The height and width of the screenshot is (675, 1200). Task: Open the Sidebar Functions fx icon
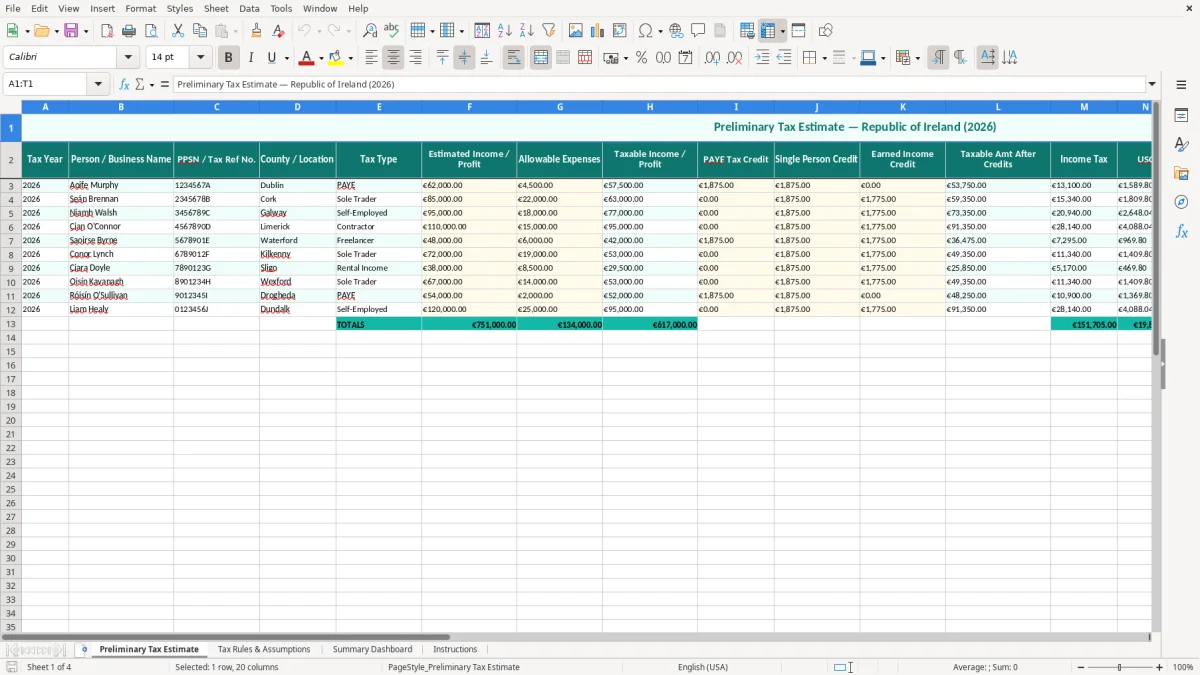[x=1182, y=231]
